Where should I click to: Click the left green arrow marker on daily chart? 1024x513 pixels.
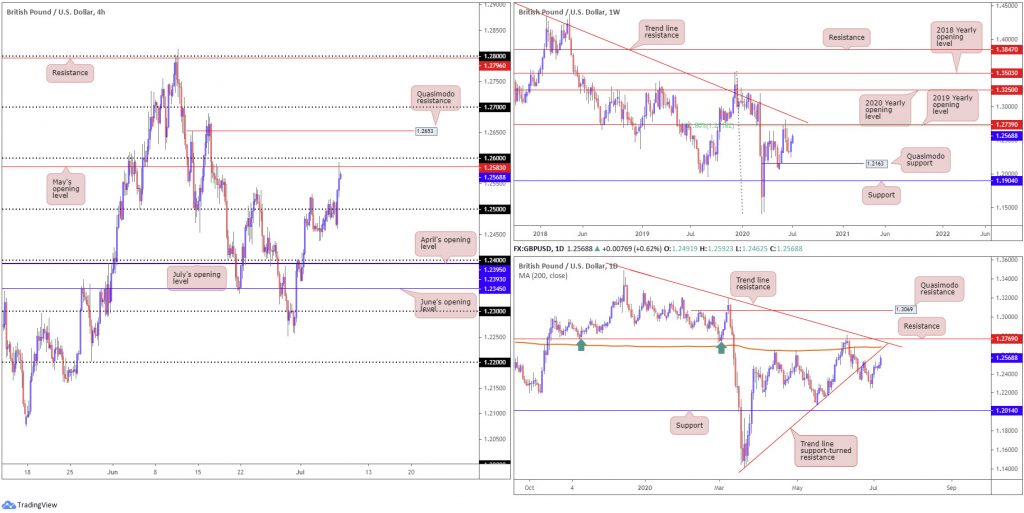(581, 345)
